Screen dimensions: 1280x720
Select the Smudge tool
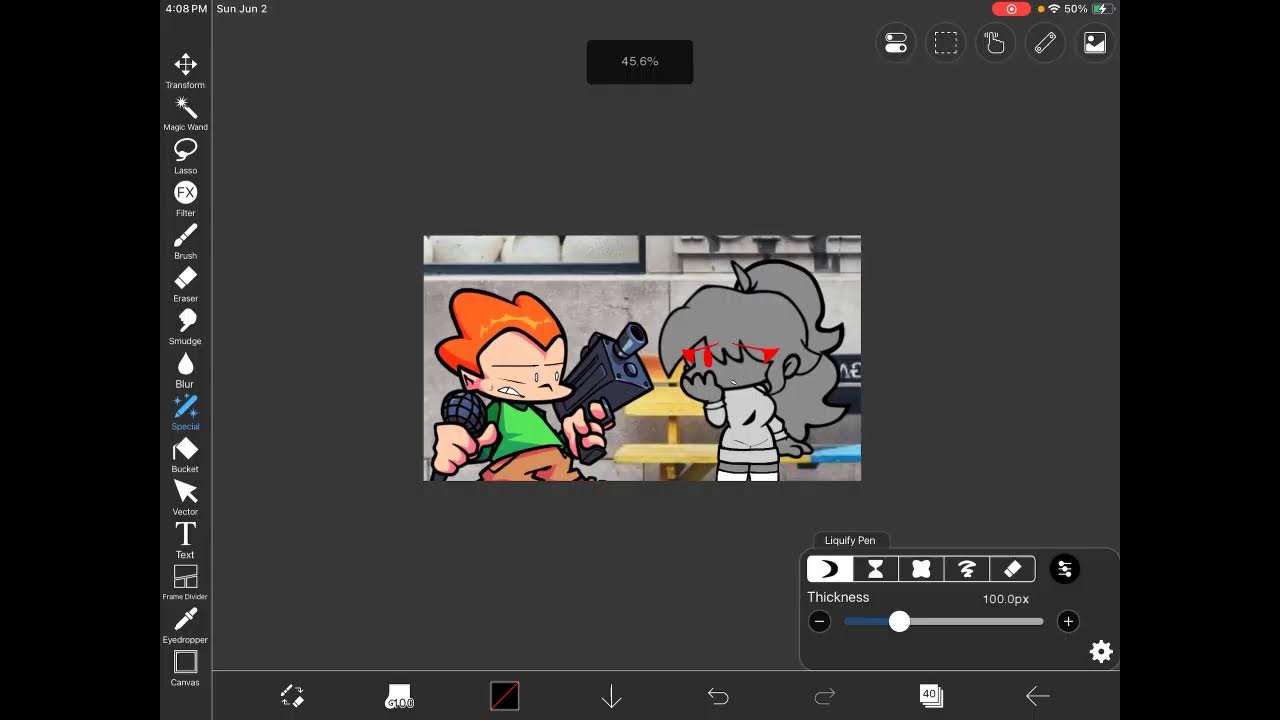pos(185,327)
